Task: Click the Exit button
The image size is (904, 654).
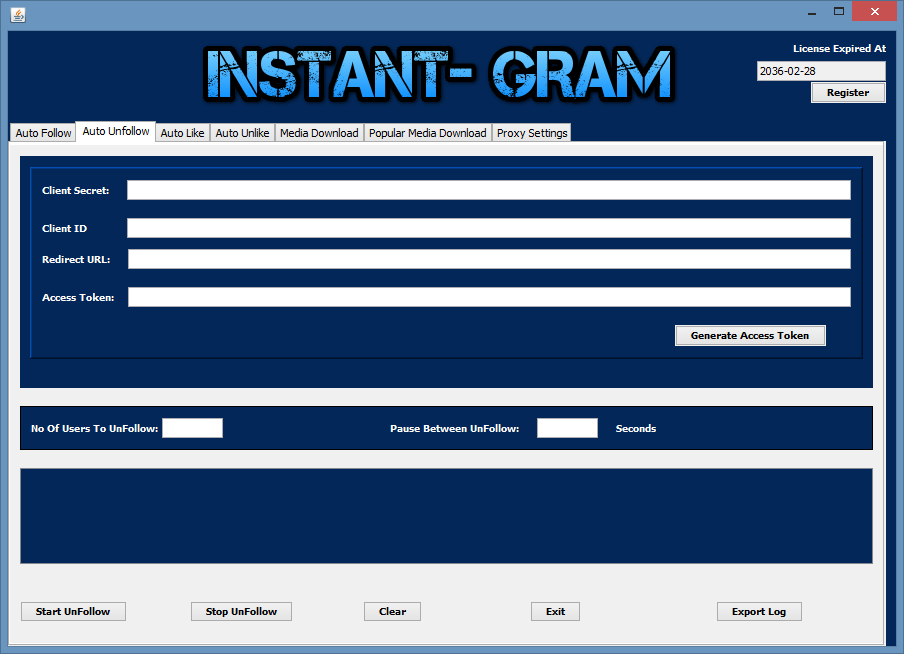Action: (555, 611)
